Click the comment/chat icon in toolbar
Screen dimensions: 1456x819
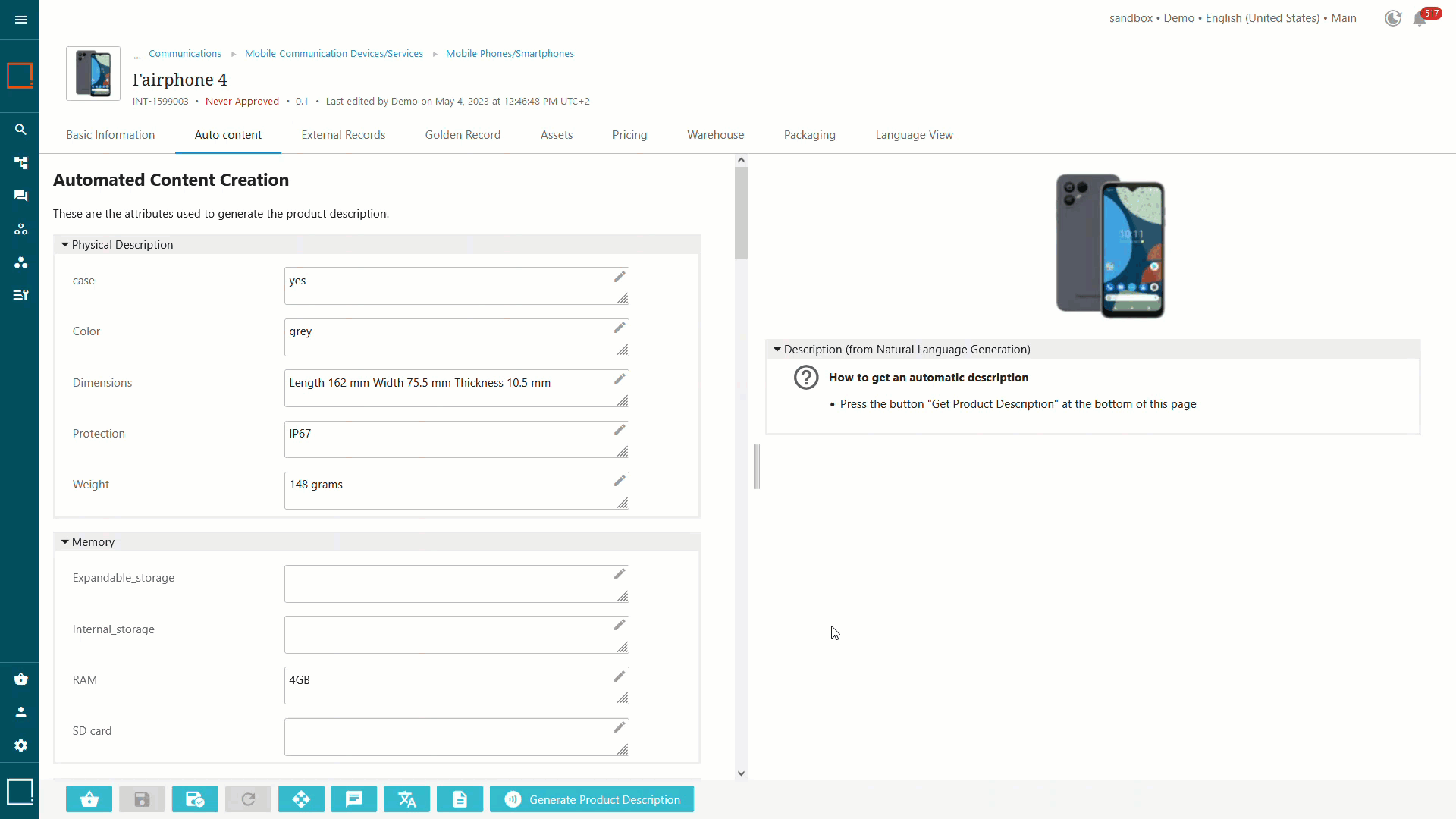click(354, 799)
